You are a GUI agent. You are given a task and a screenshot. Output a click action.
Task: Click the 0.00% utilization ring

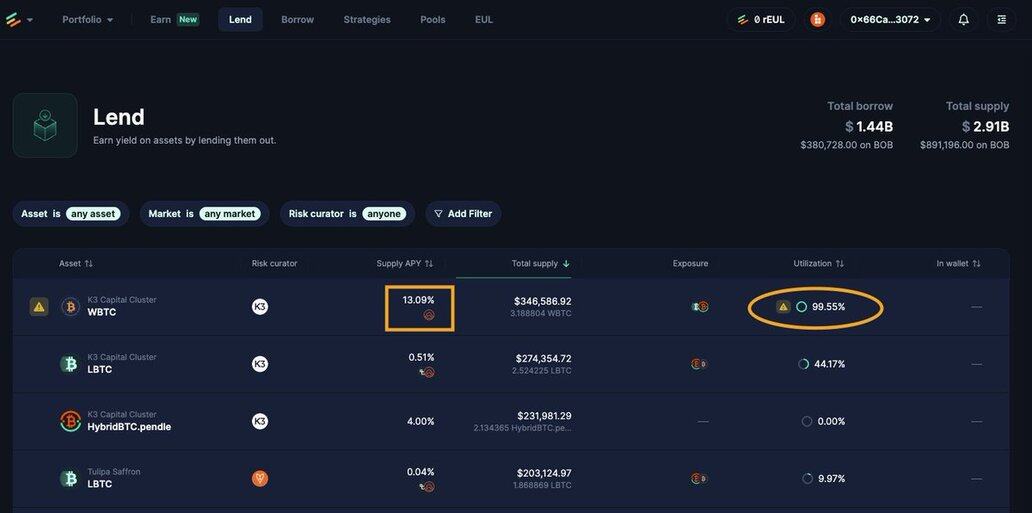pos(807,421)
